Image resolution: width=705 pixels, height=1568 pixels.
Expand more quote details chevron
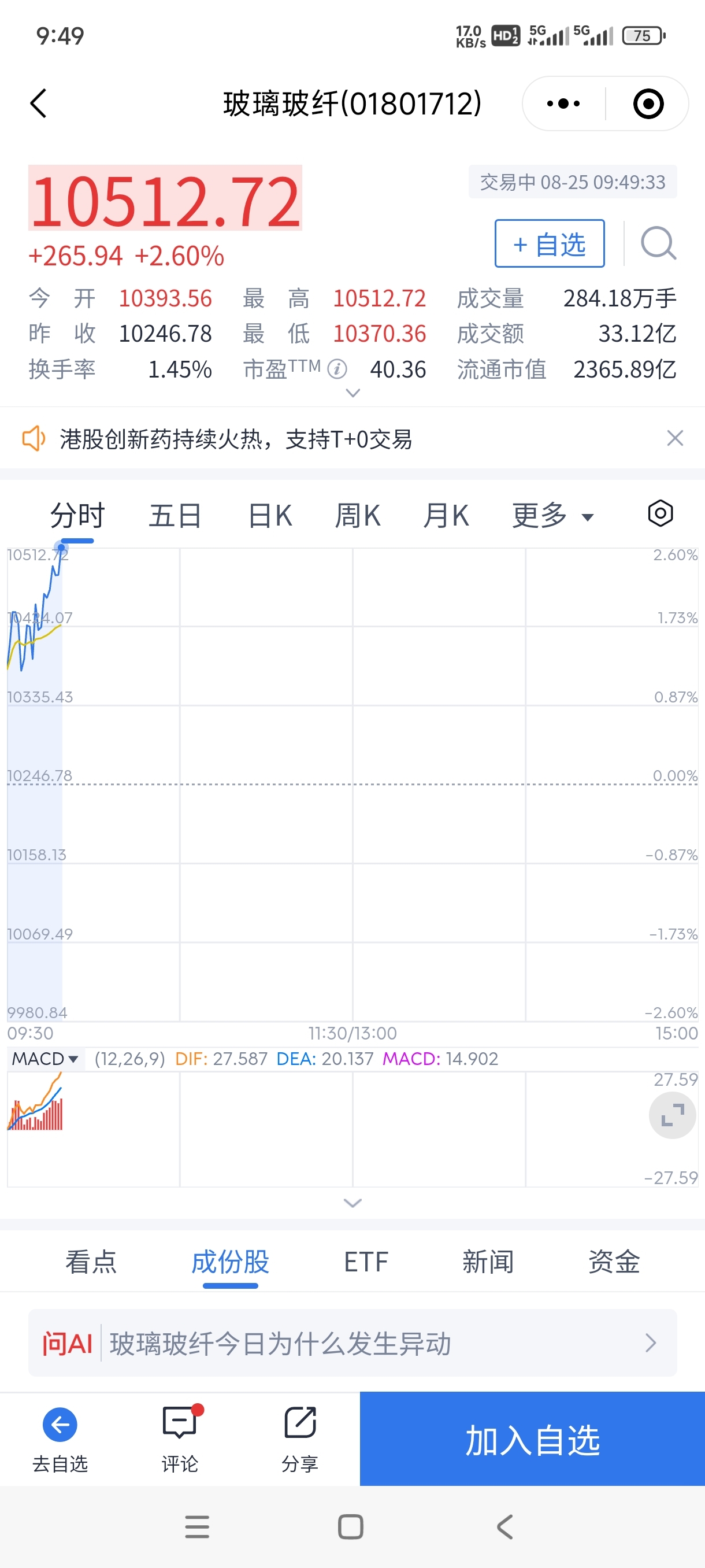(353, 393)
